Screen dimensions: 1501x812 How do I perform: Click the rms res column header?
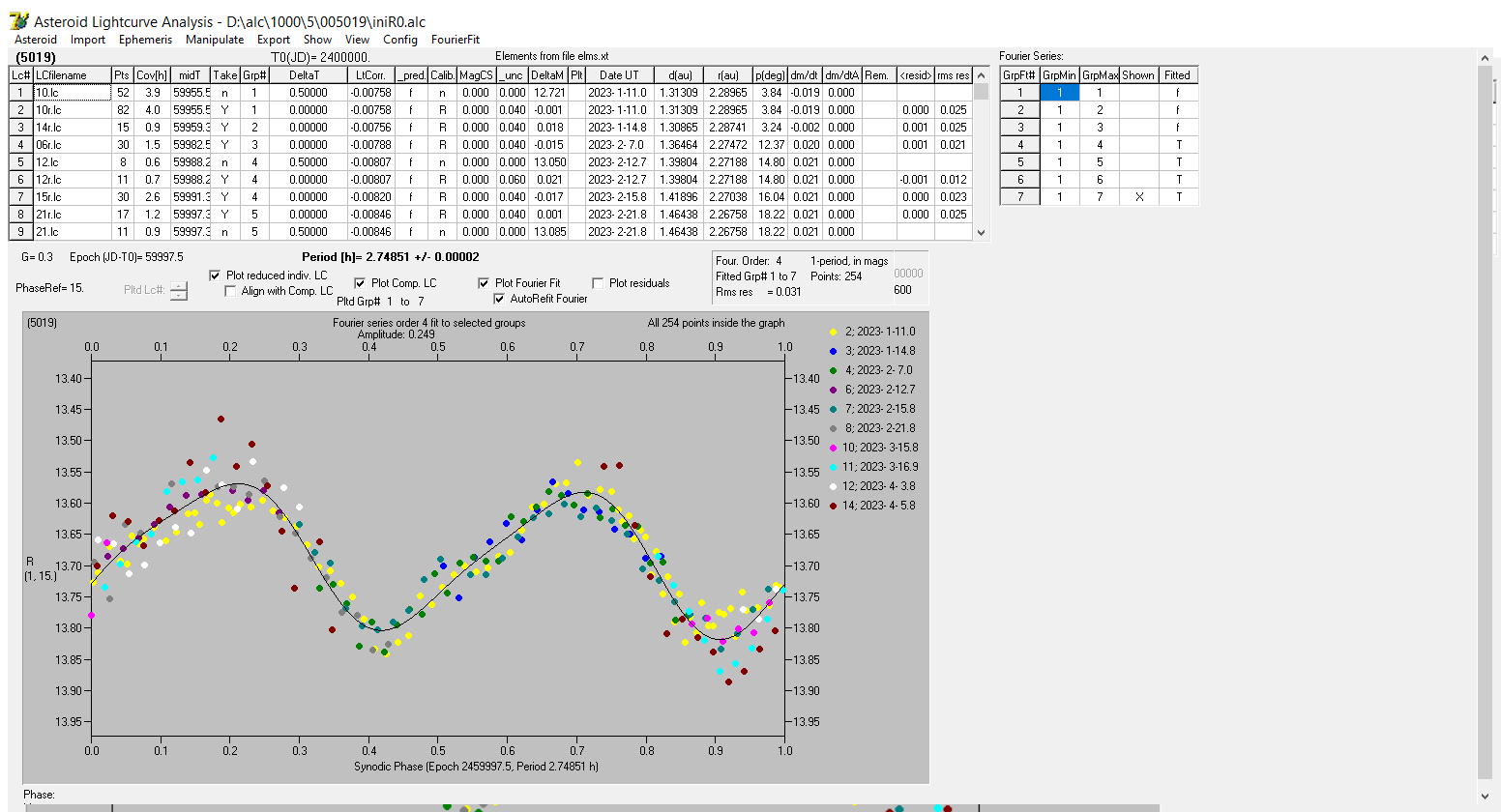click(x=954, y=75)
